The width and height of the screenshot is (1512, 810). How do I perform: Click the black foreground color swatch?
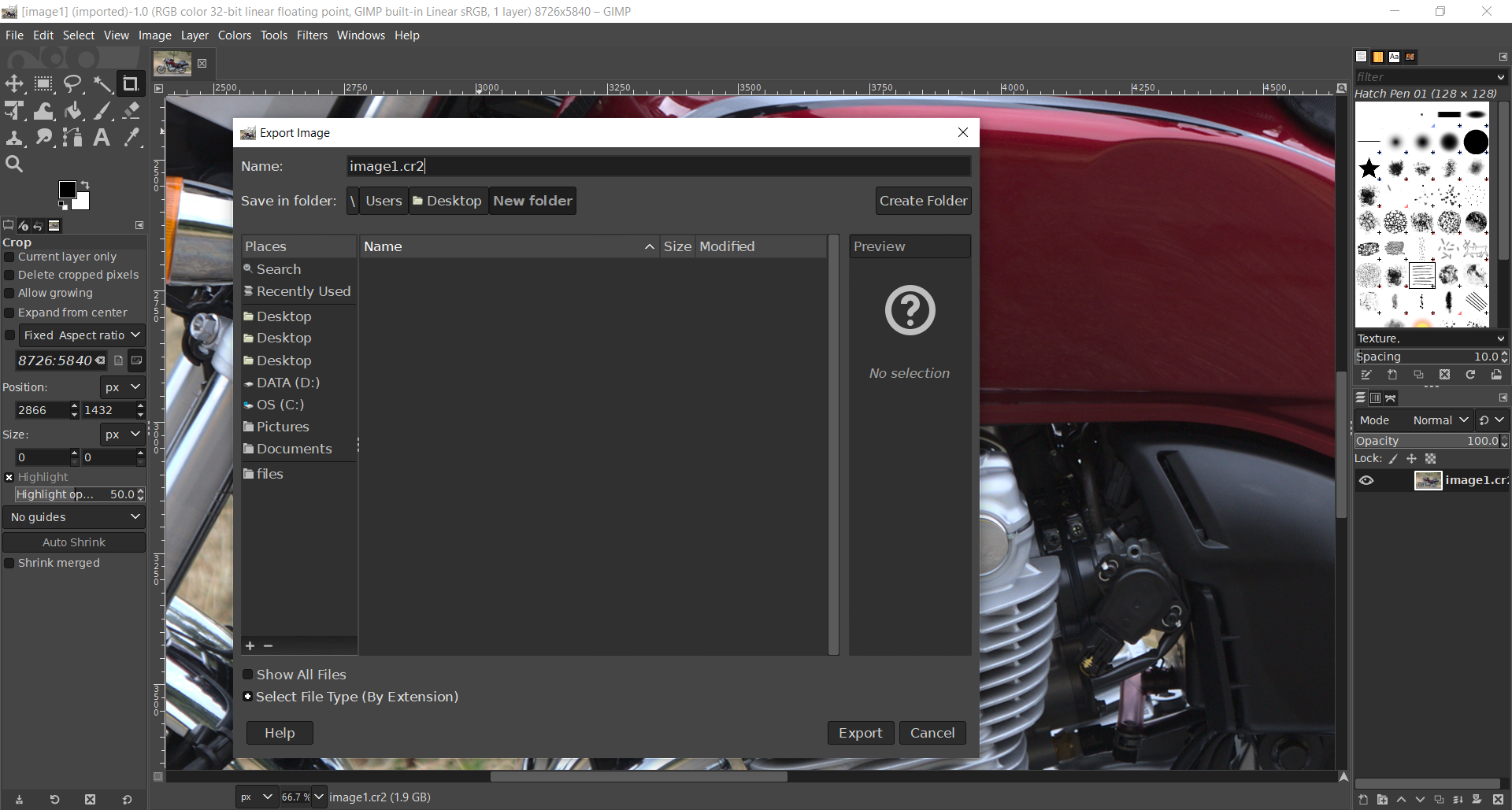click(68, 190)
